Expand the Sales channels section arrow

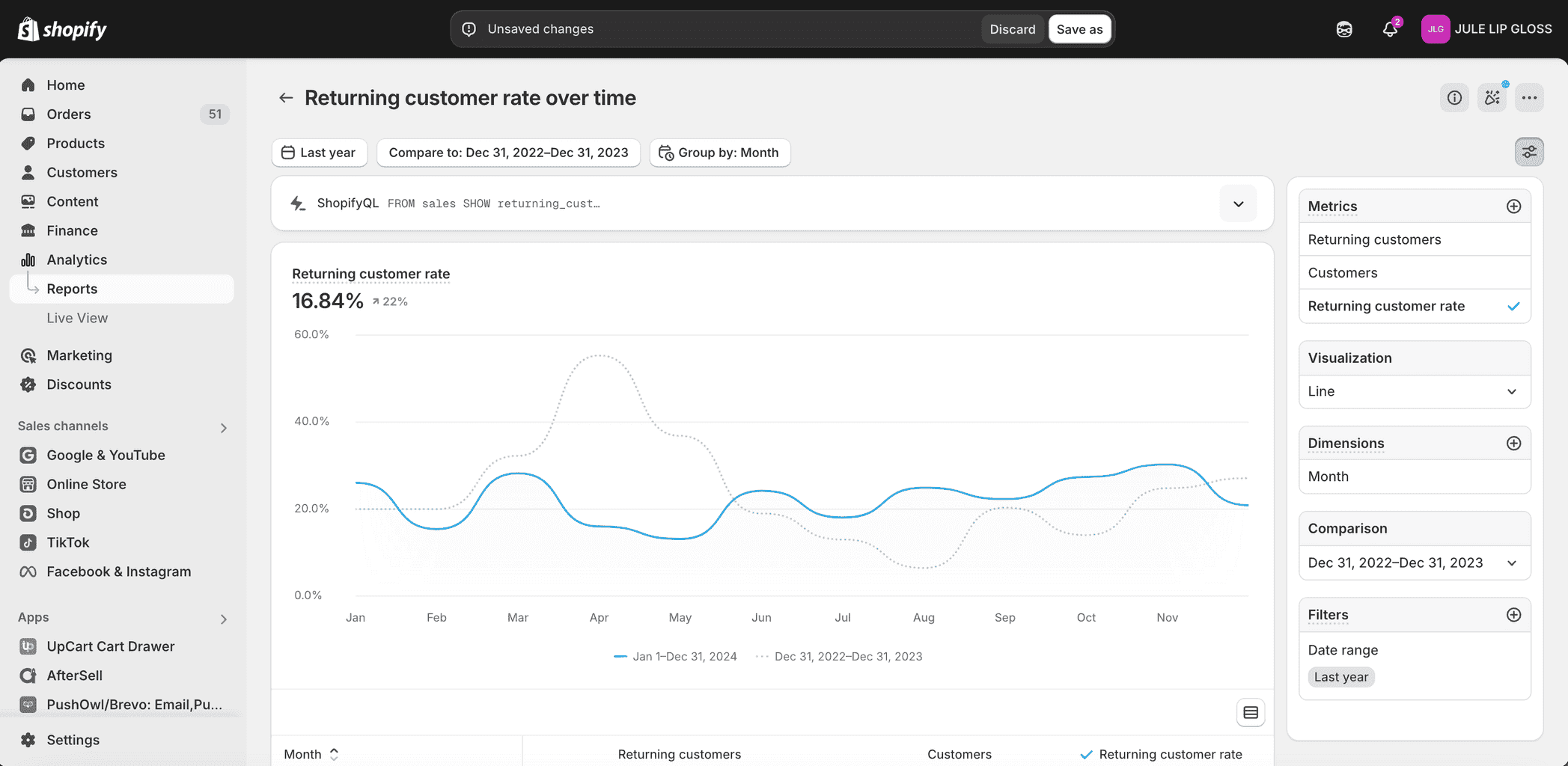(x=223, y=428)
